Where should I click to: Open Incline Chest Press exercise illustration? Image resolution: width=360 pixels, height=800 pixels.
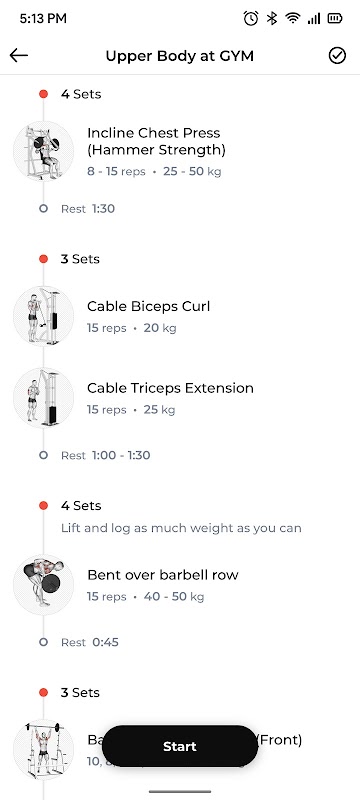click(x=43, y=152)
